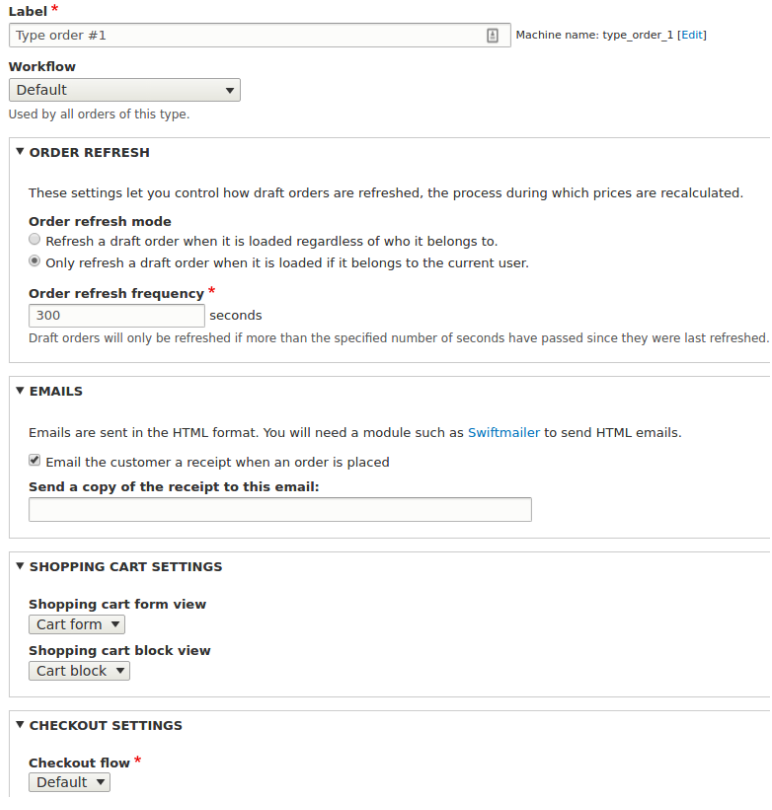772x810 pixels.
Task: Toggle email customer receipt checkbox
Action: 35,461
